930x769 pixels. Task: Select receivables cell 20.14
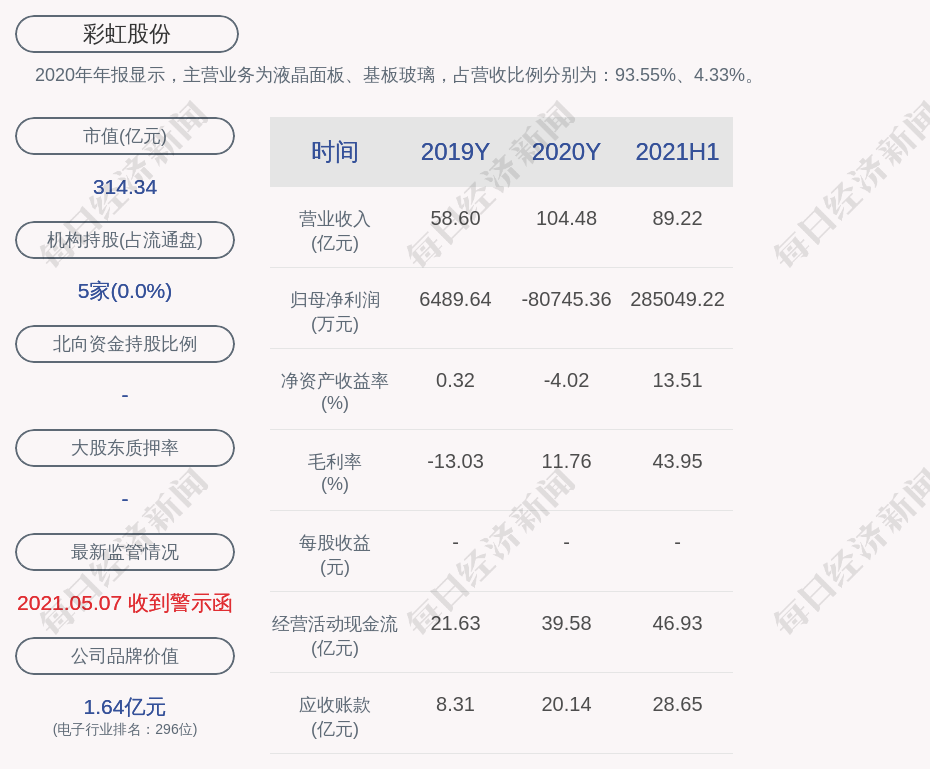pos(566,704)
